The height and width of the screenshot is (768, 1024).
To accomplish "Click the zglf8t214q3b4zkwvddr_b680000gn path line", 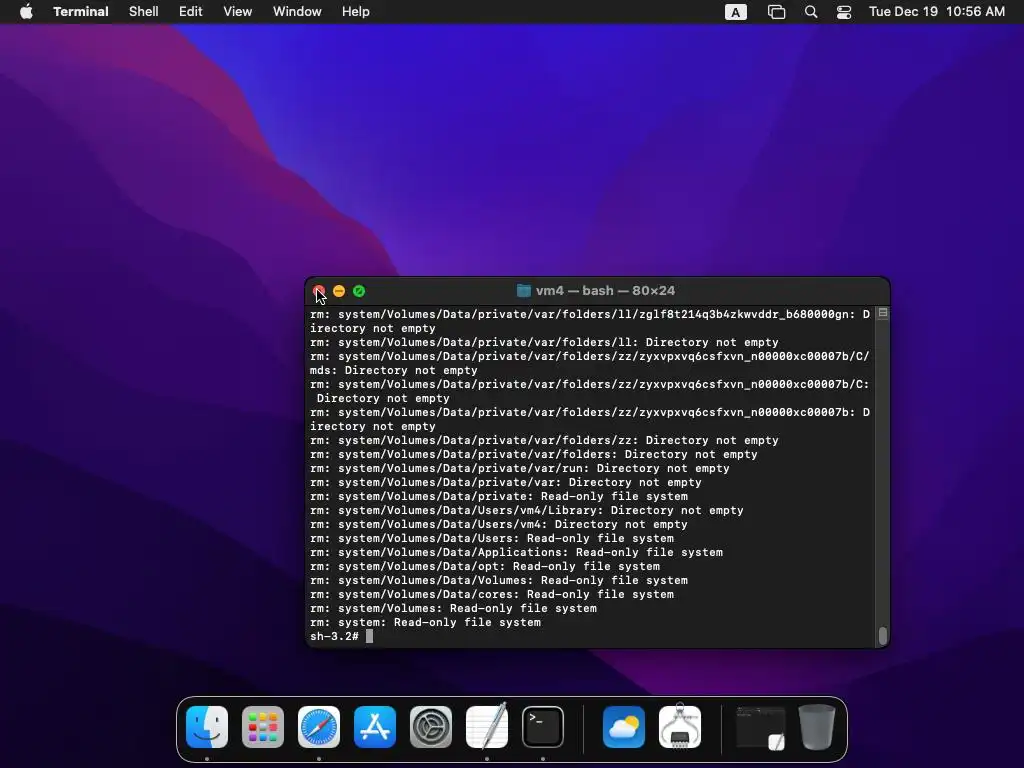I will coord(590,314).
